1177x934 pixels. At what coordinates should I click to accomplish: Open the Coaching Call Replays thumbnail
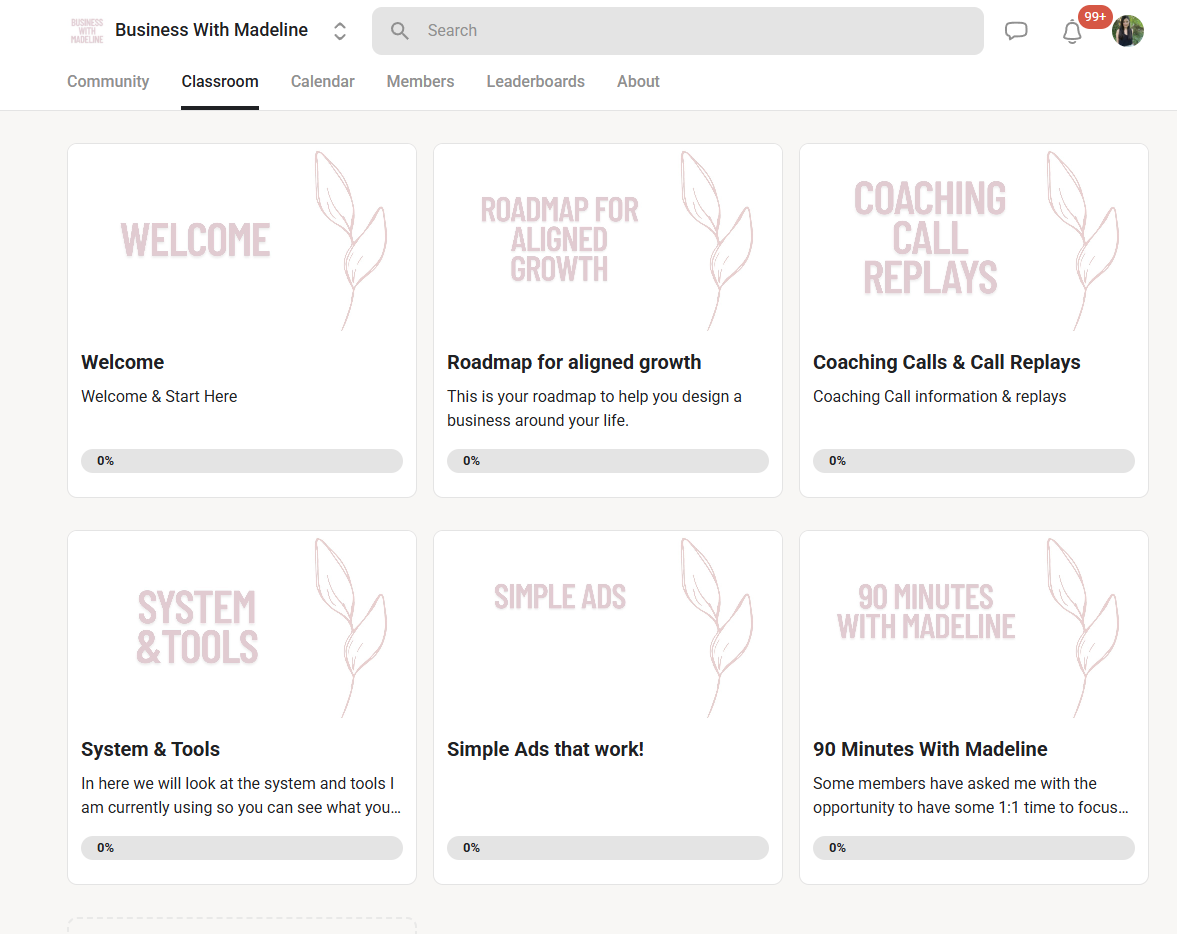pos(974,240)
